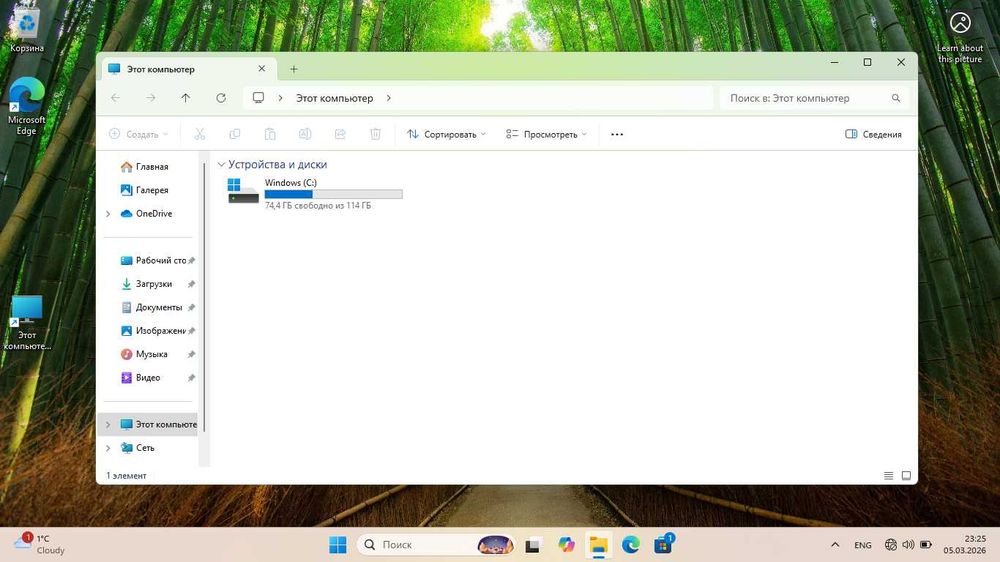Screen dimensions: 1000x562
Task: Expand the OneDrive tree node
Action: point(108,214)
